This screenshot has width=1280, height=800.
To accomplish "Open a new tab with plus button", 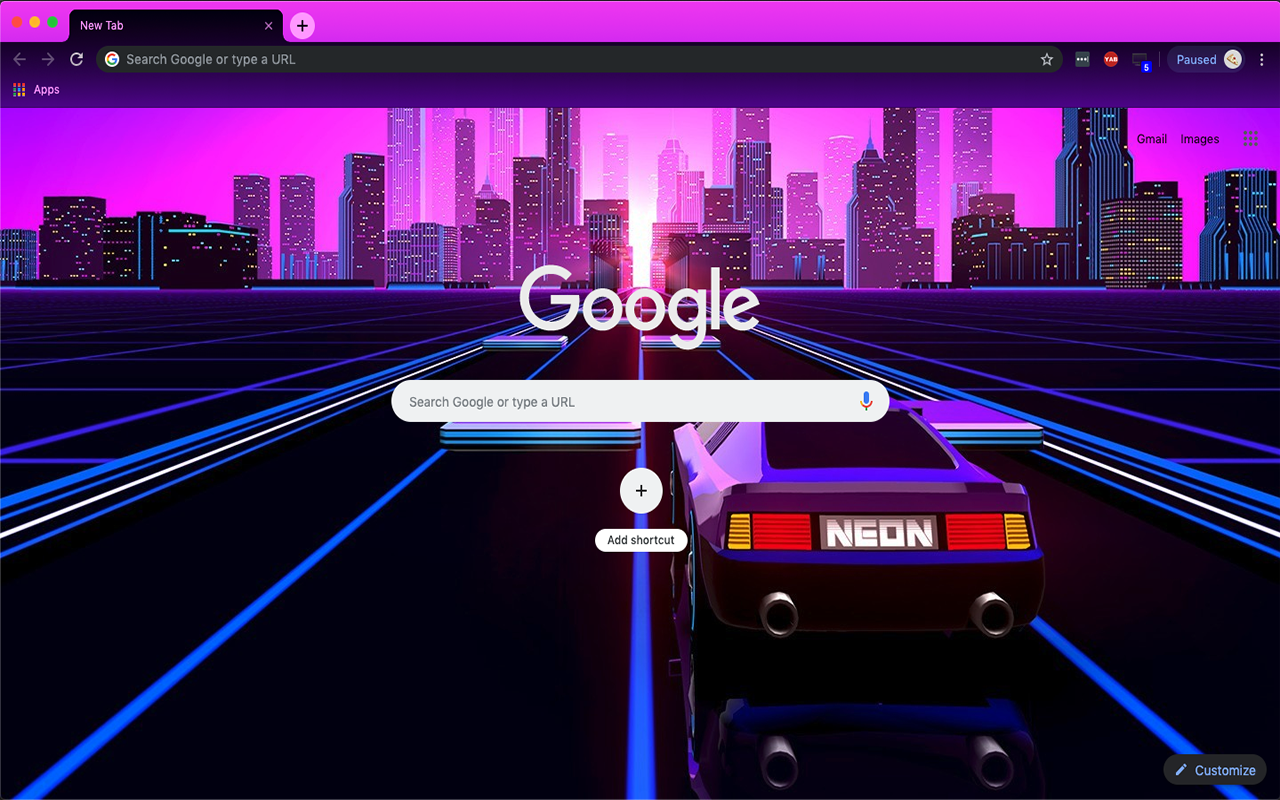I will (302, 26).
